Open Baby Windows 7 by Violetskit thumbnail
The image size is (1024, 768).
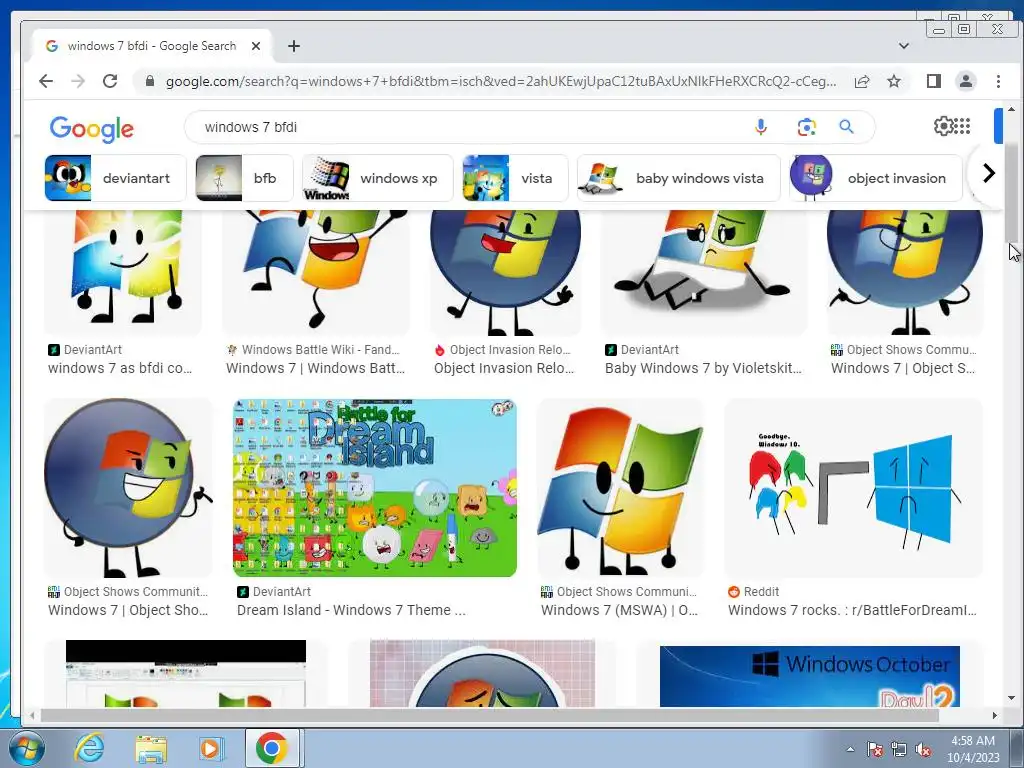pyautogui.click(x=704, y=271)
